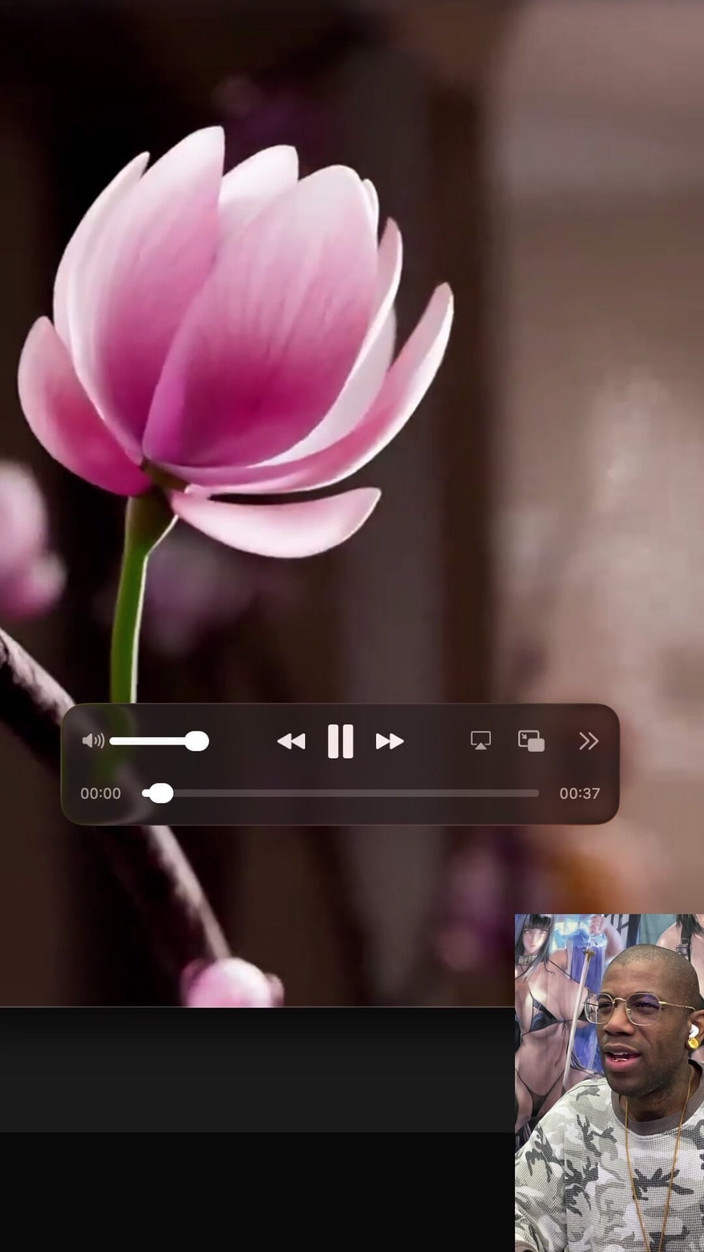Click the pink flower in the video
Screen dimensions: 704x1252
coord(240,330)
